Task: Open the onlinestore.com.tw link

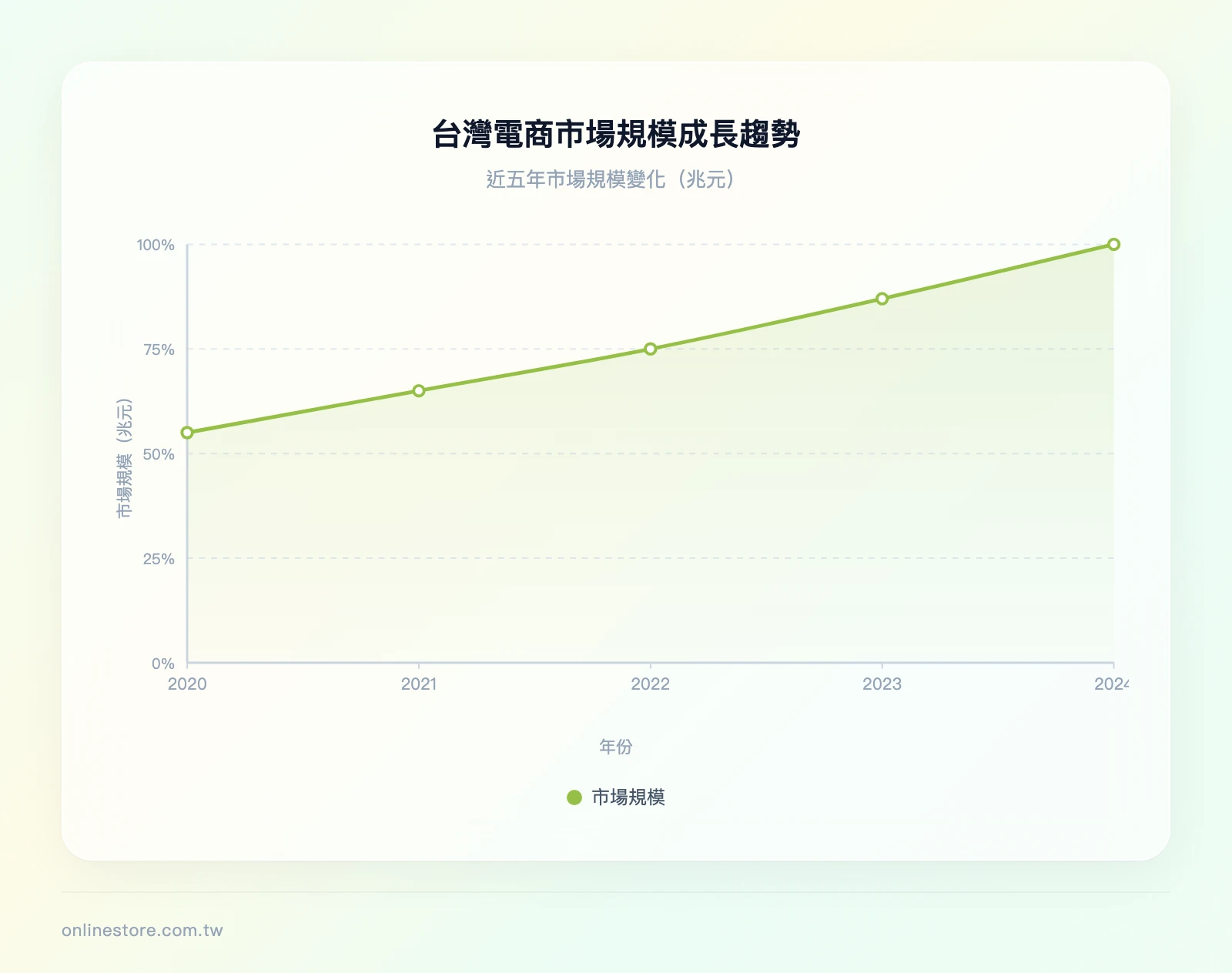Action: point(142,929)
